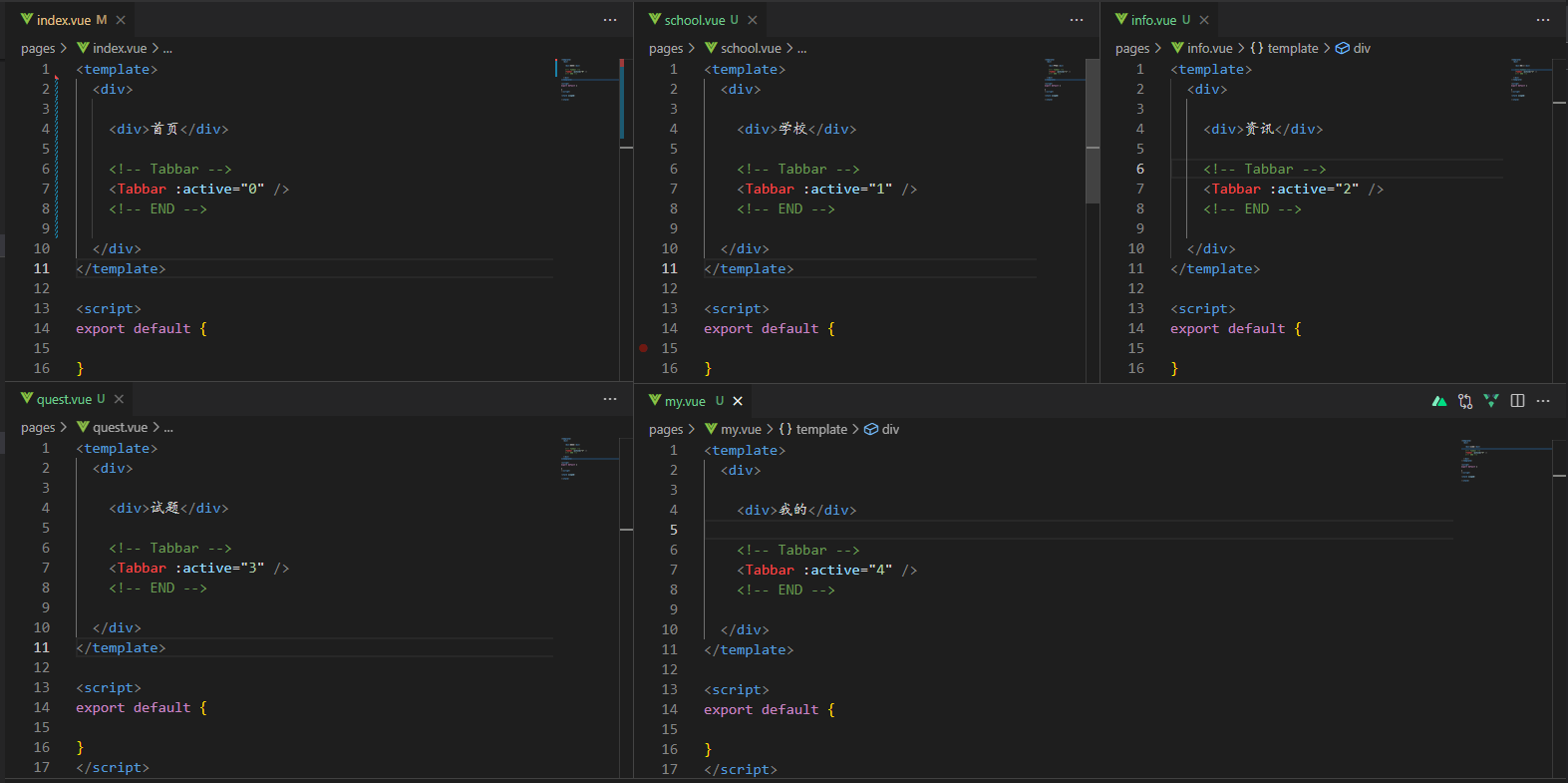
Task: Place cursor on Tabbar :active="1" line
Action: point(827,189)
